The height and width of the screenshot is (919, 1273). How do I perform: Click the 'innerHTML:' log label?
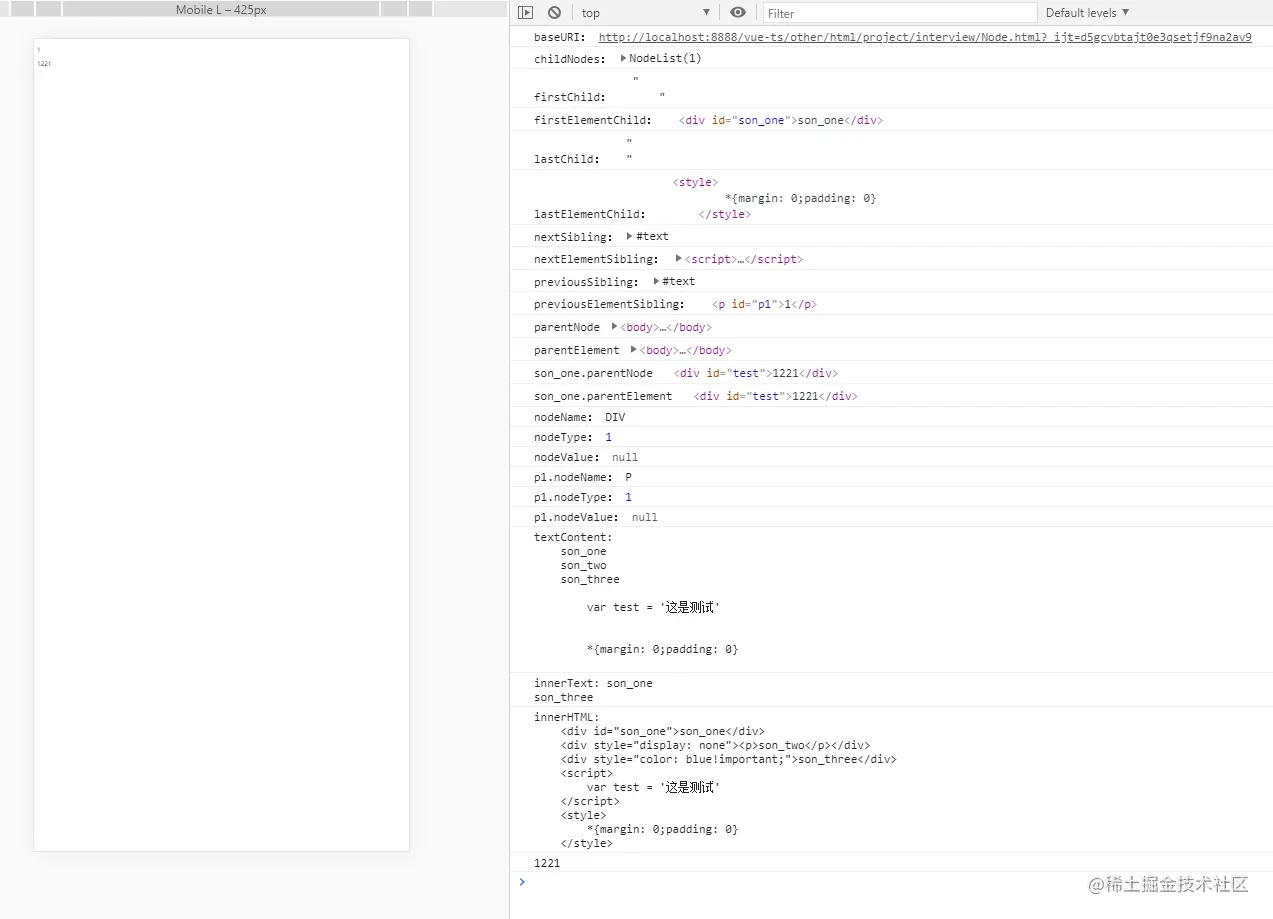pos(566,717)
